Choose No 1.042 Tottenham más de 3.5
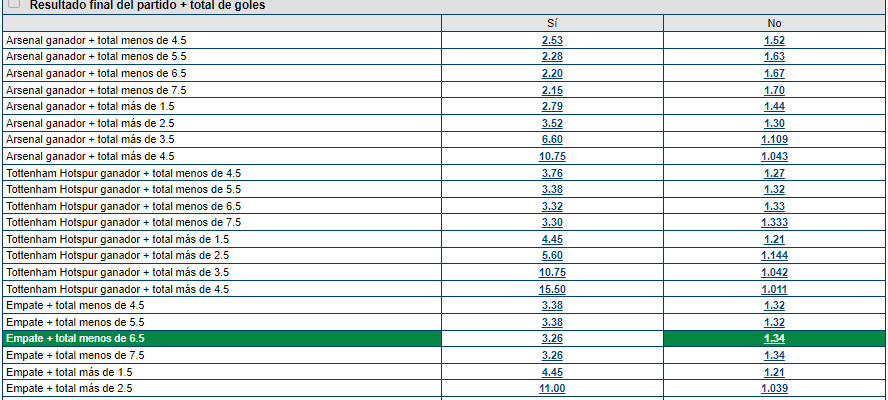Screen dimensions: 888x400 774,273
